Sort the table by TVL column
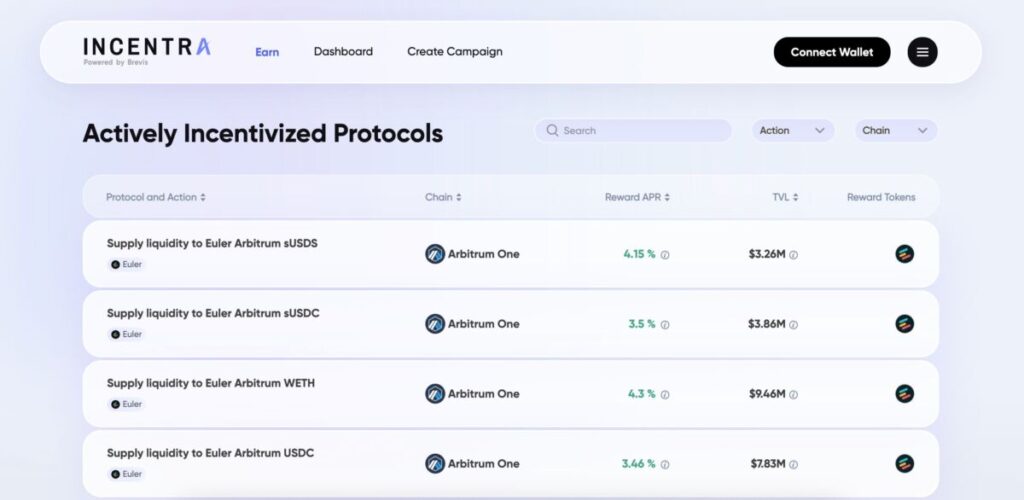This screenshot has height=500, width=1024. click(x=785, y=197)
